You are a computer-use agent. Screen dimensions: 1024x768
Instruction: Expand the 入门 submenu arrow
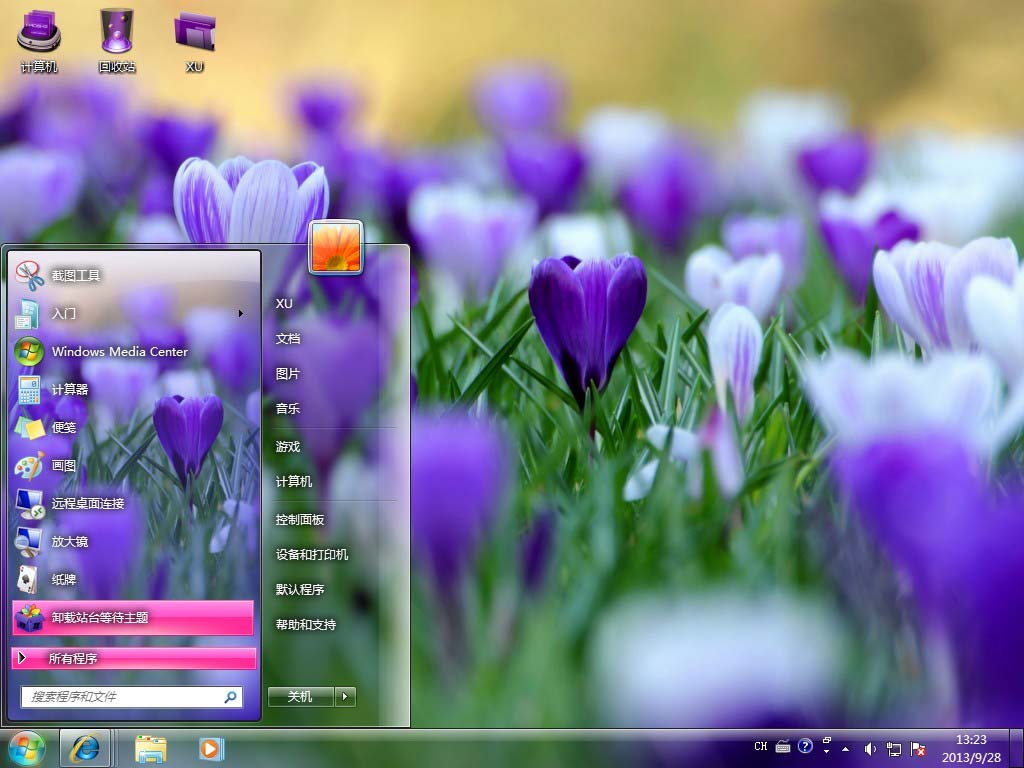(x=240, y=313)
